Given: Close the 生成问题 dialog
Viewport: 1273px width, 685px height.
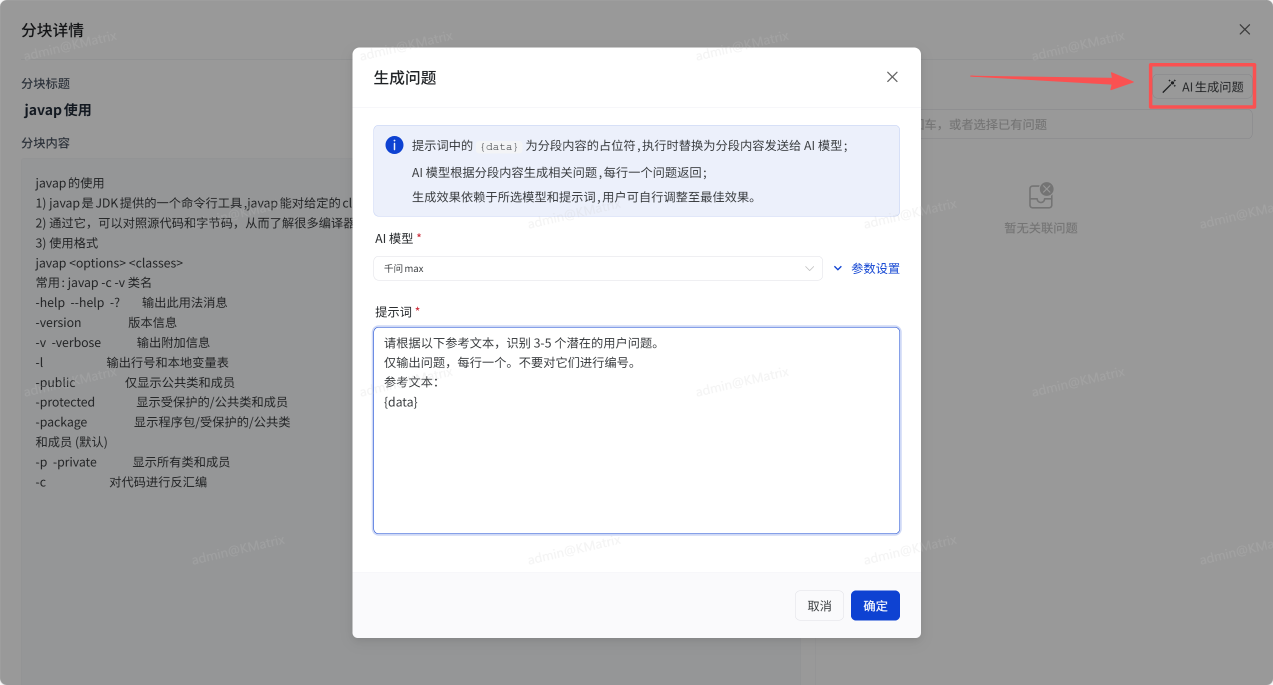Looking at the screenshot, I should tap(892, 77).
